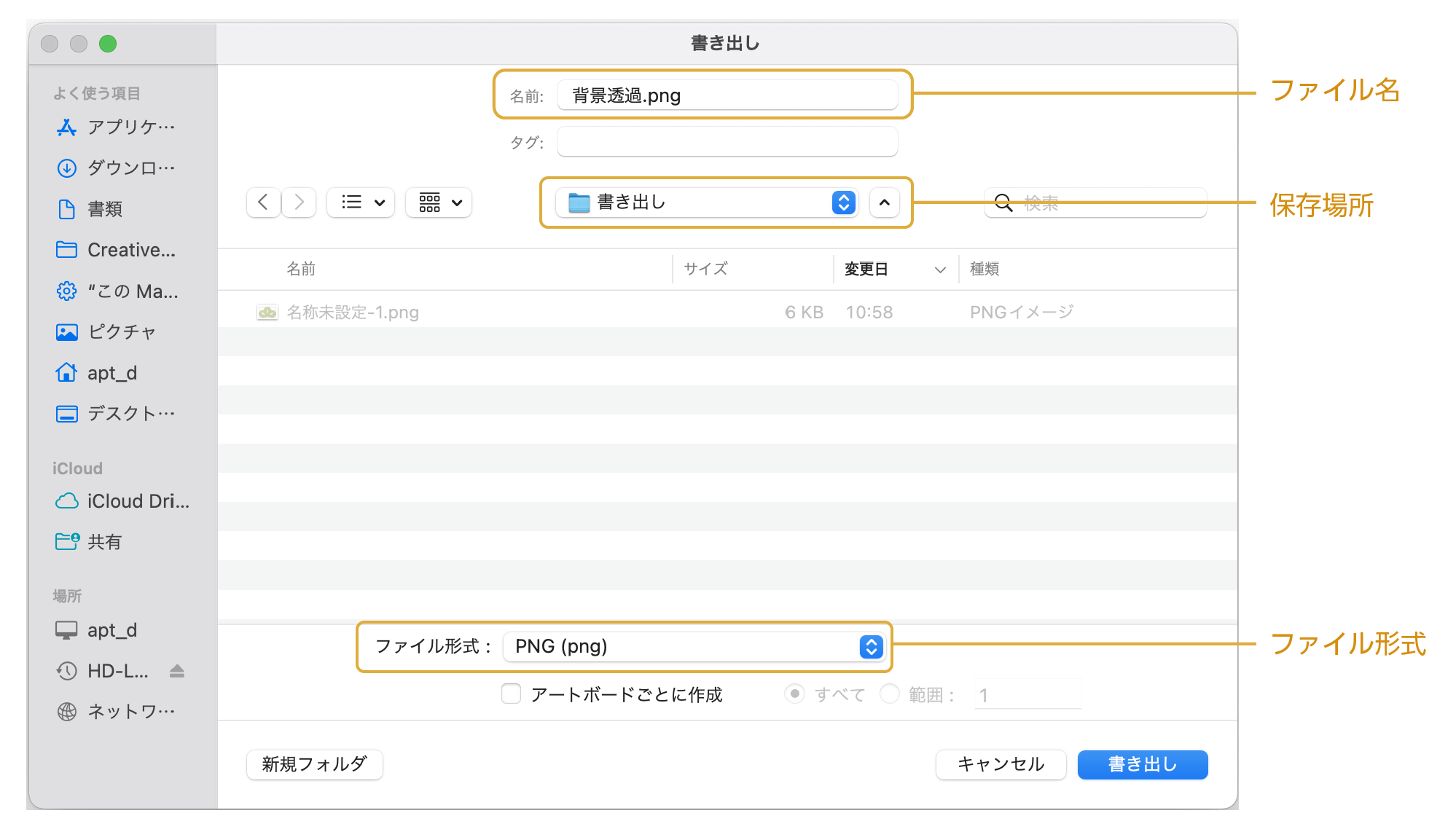Open the Creative Cloud sidebar folder
Image resolution: width=1456 pixels, height=829 pixels.
click(x=117, y=250)
